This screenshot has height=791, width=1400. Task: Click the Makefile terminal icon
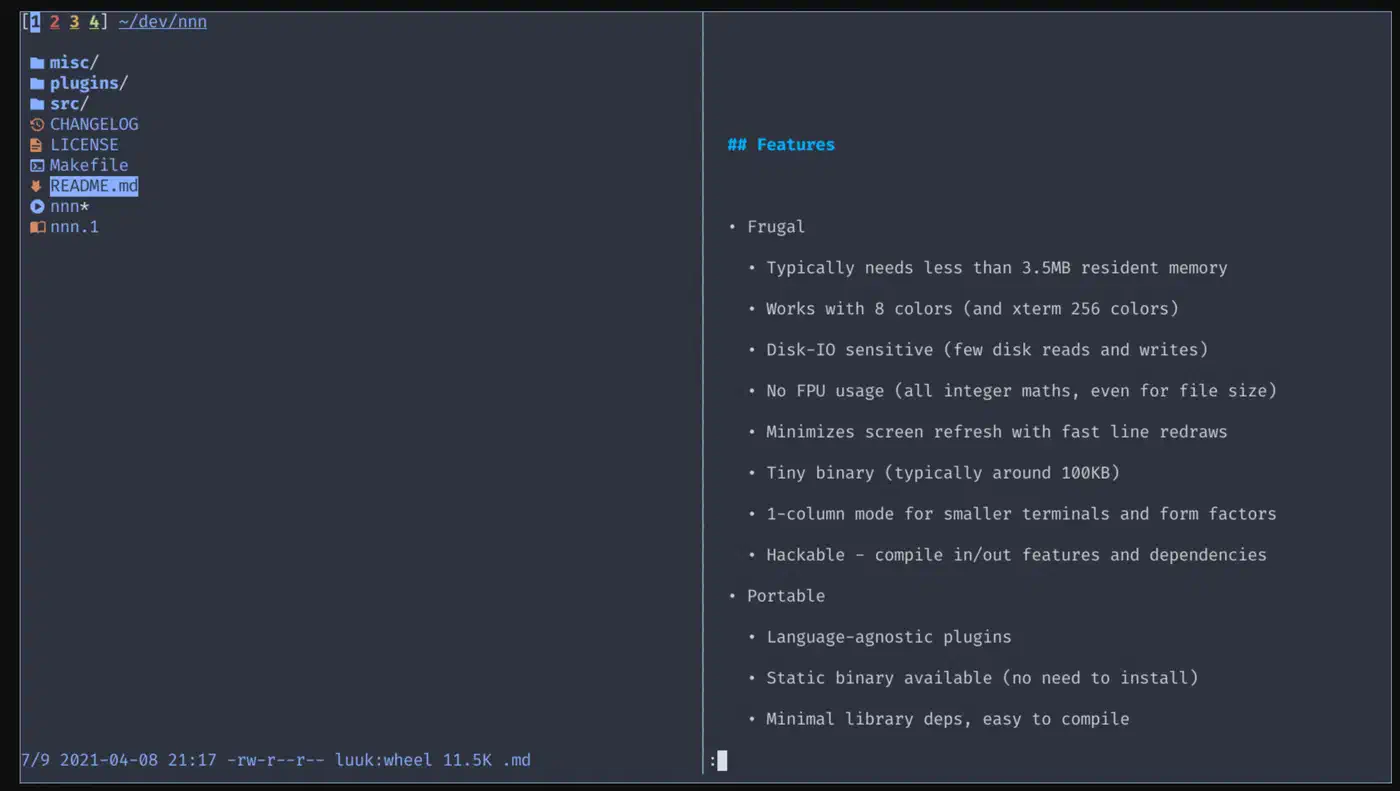[37, 166]
